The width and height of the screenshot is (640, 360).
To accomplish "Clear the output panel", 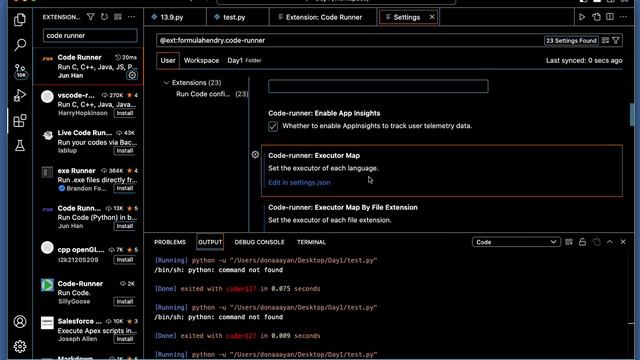I will click(x=569, y=242).
